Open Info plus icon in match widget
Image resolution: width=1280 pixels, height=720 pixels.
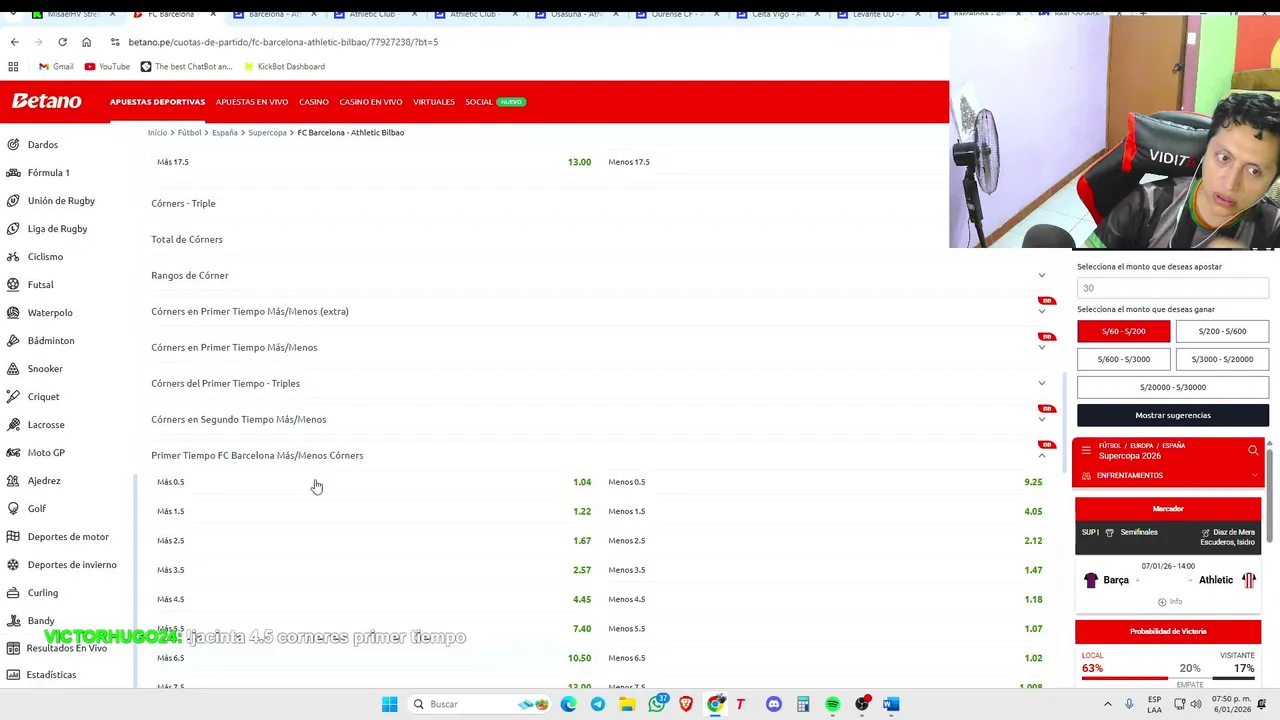[1162, 602]
